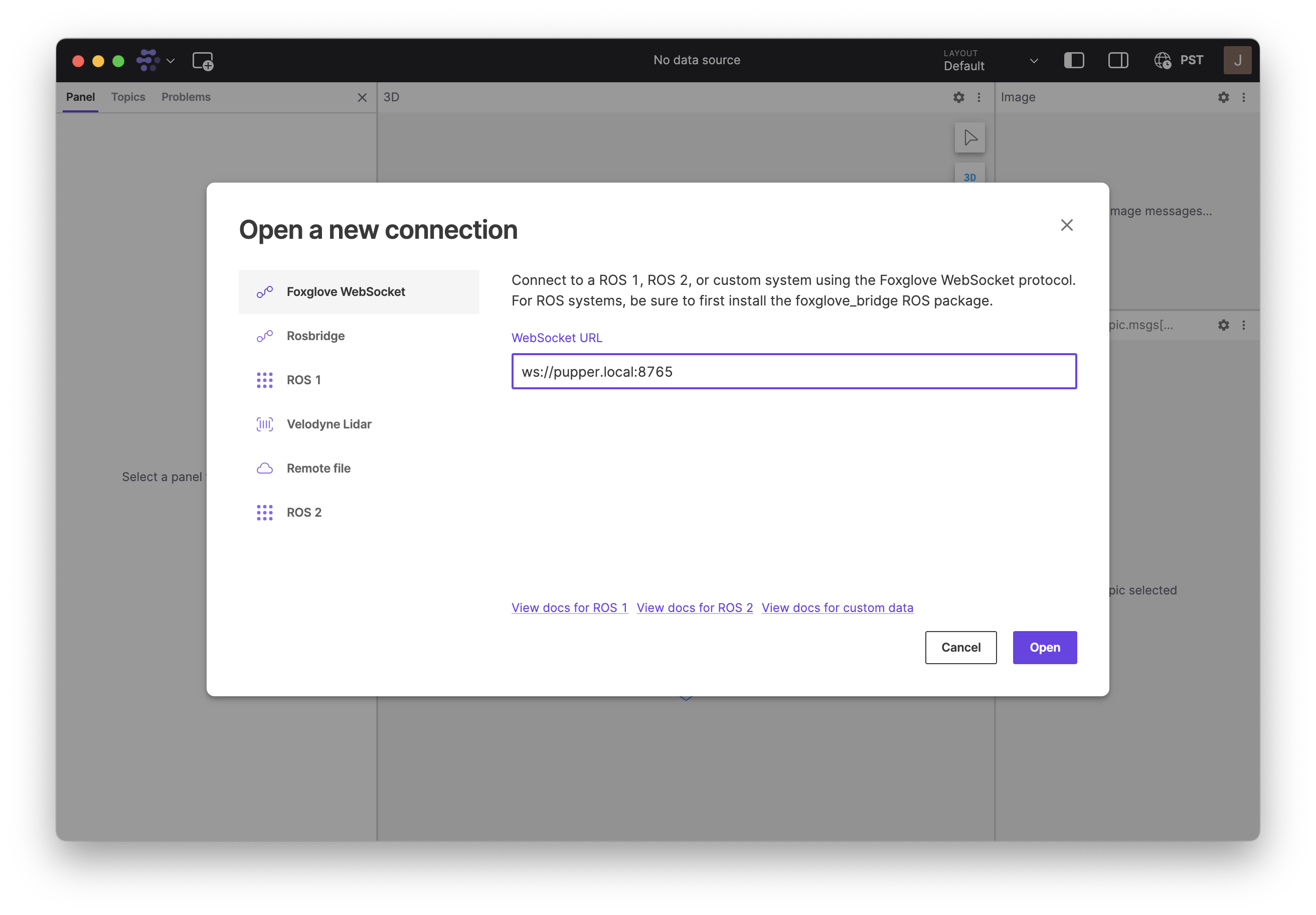Screen dimensions: 1316x915
Task: Click the Rosbridge icon
Action: (x=264, y=336)
